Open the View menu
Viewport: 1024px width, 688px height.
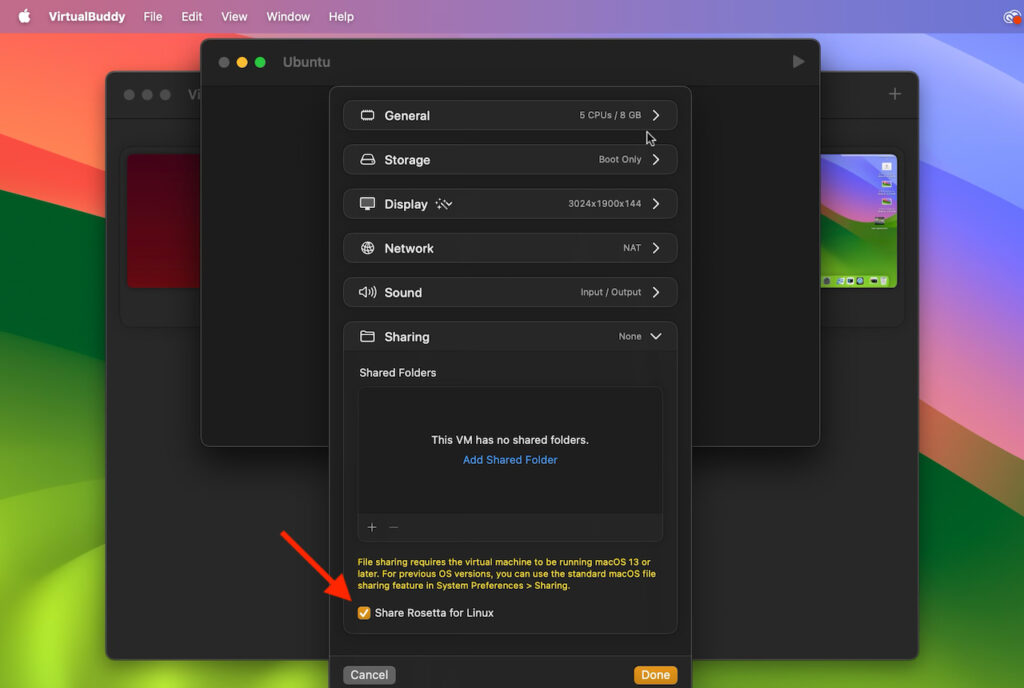coord(234,16)
